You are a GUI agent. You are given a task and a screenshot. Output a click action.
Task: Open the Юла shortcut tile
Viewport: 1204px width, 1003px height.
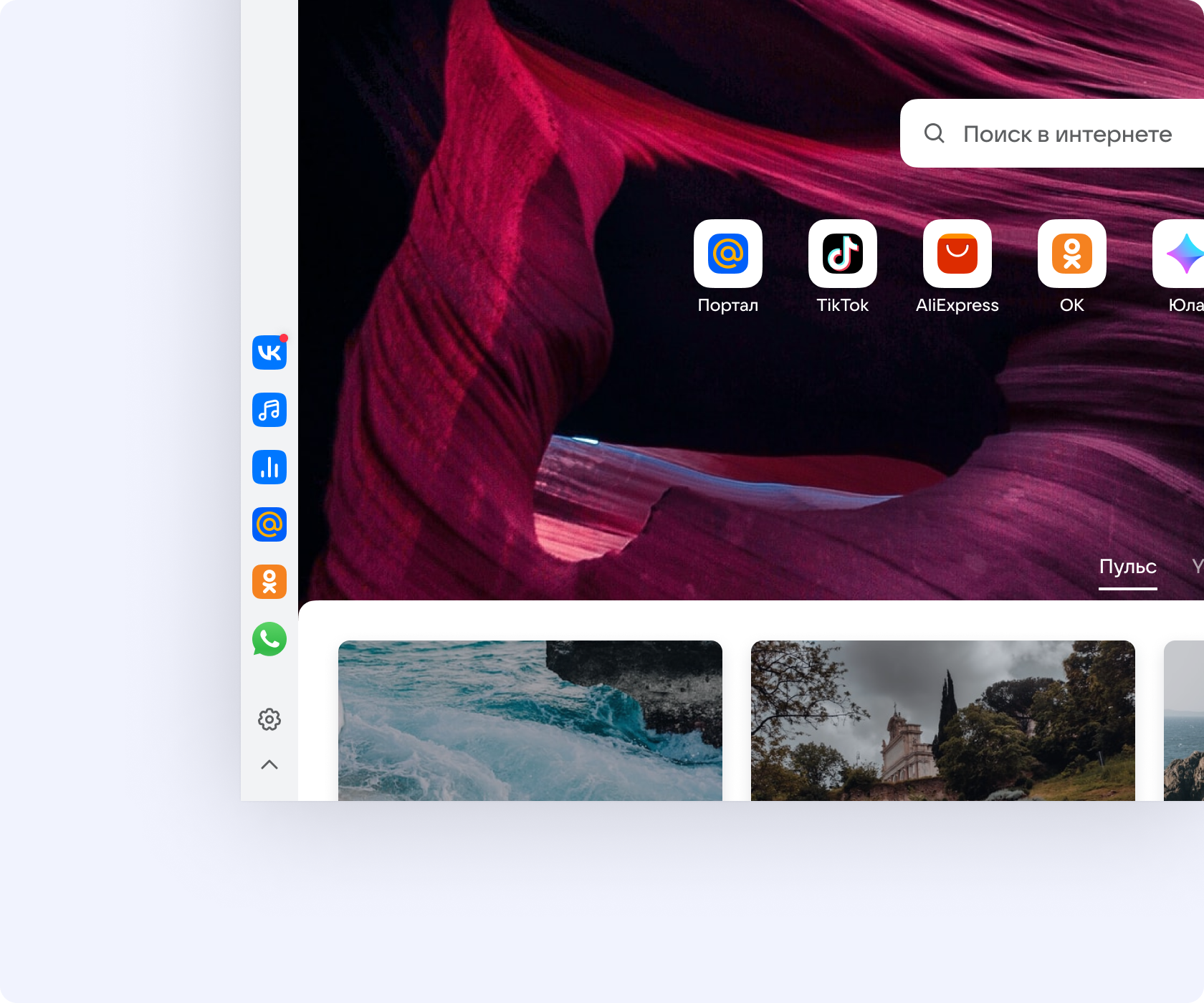click(1178, 254)
